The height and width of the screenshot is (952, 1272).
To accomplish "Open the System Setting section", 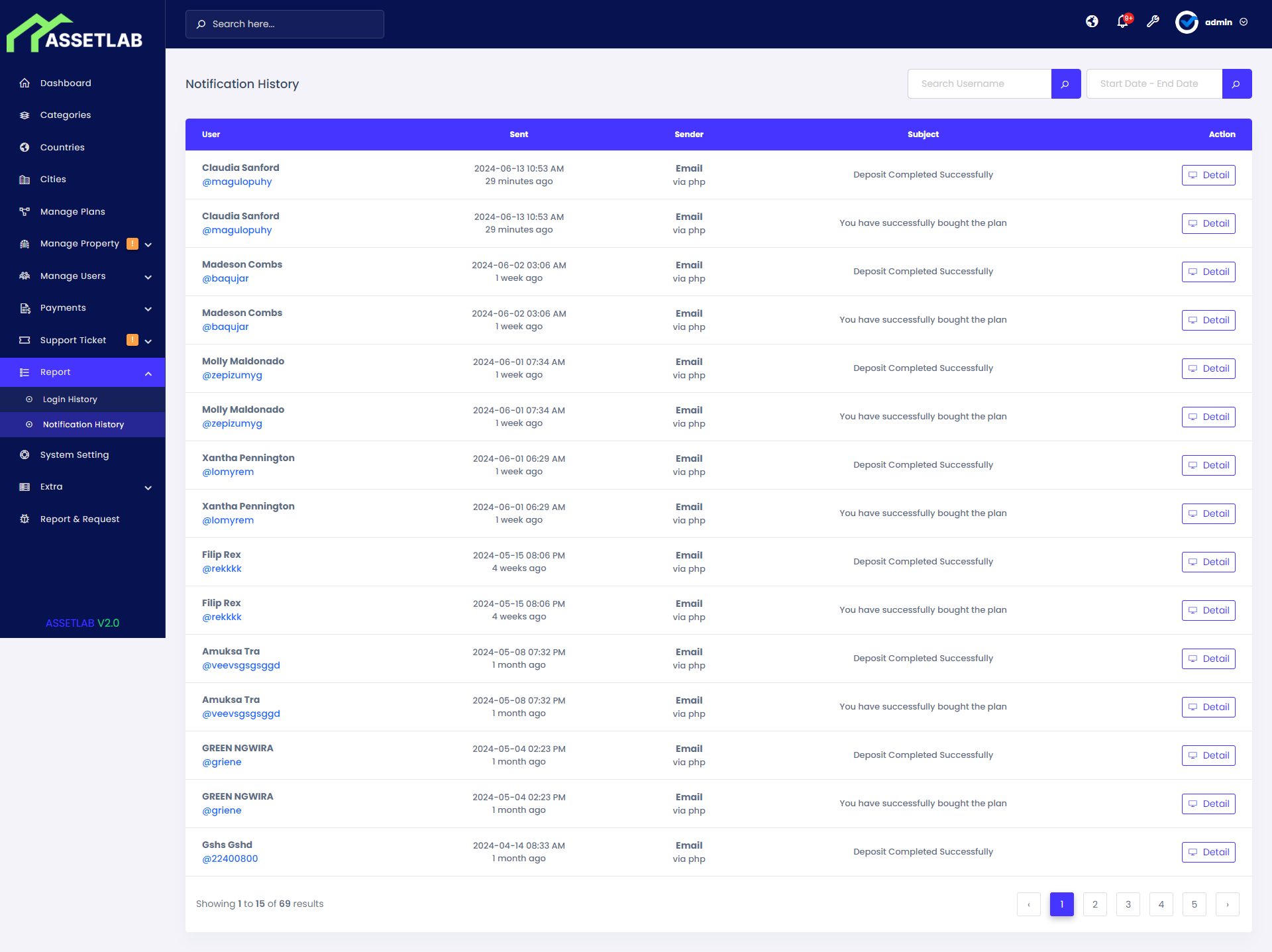I will click(x=74, y=454).
